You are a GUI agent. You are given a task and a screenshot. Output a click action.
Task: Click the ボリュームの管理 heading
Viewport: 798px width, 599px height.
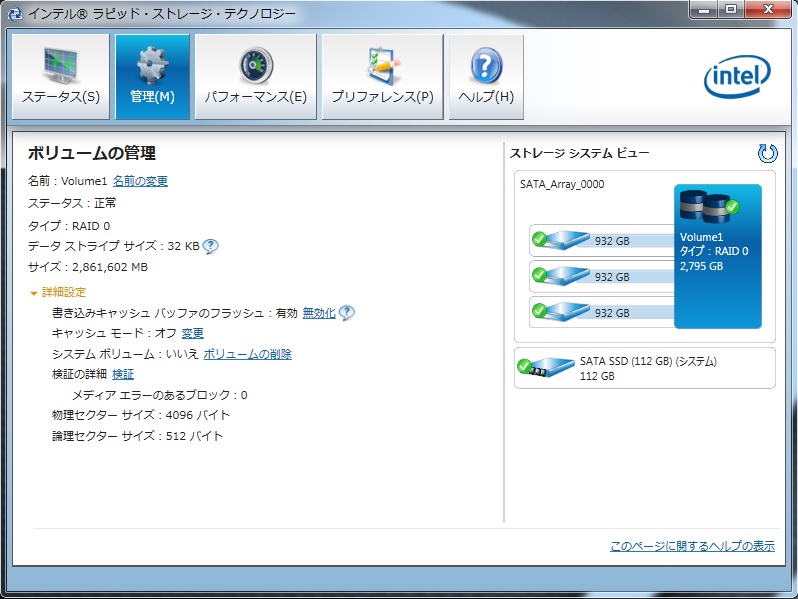click(x=92, y=153)
